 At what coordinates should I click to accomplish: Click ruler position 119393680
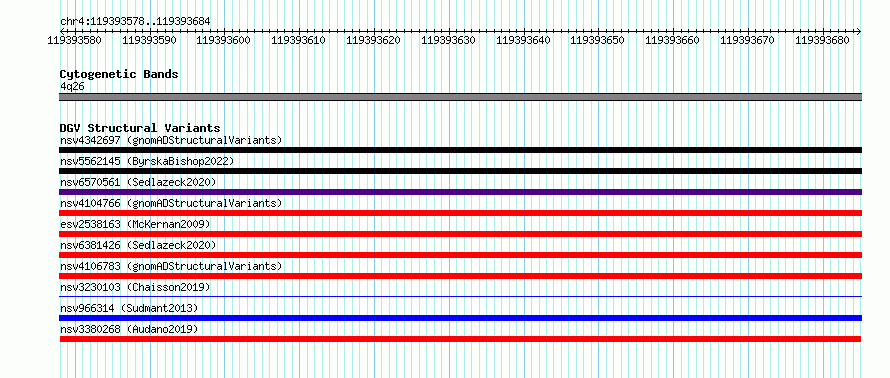coord(822,40)
